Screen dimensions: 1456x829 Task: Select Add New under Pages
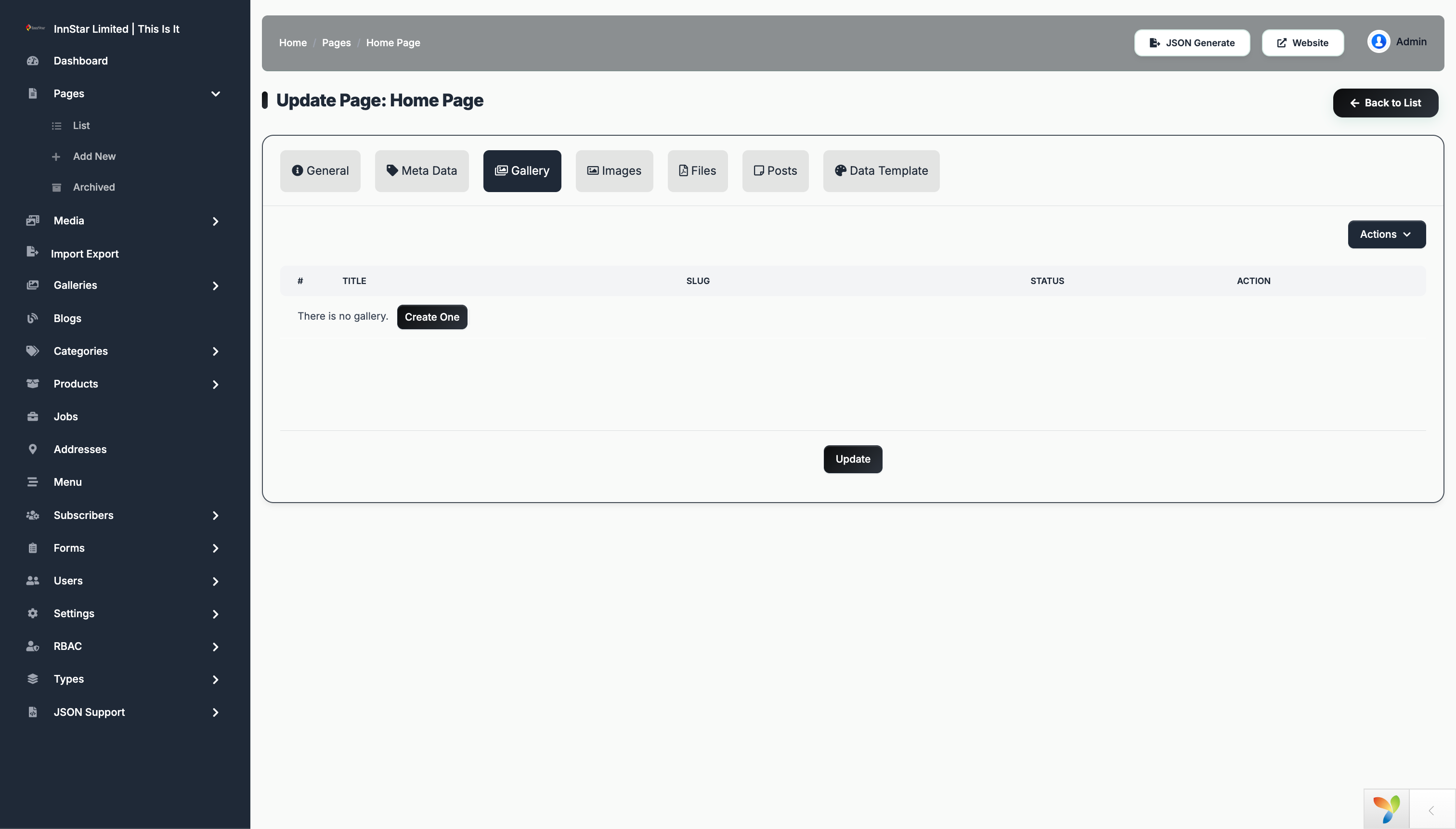(94, 156)
